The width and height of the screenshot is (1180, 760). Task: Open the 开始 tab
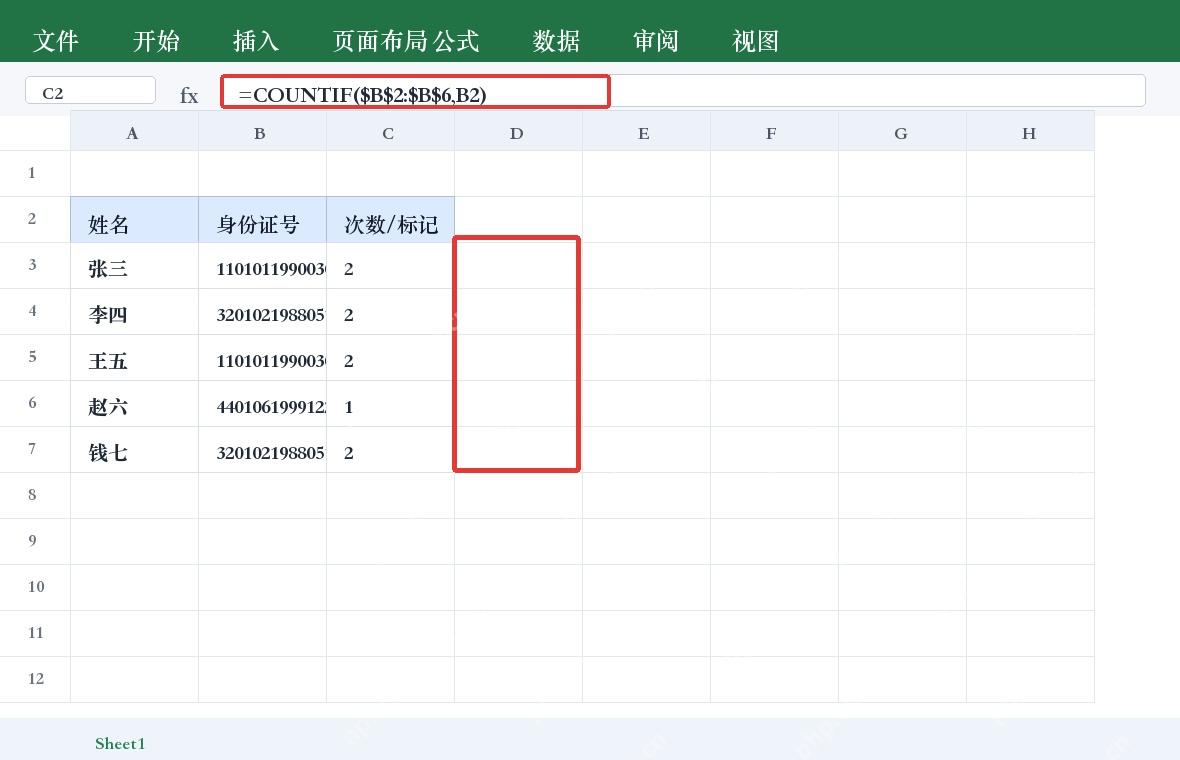pos(156,41)
